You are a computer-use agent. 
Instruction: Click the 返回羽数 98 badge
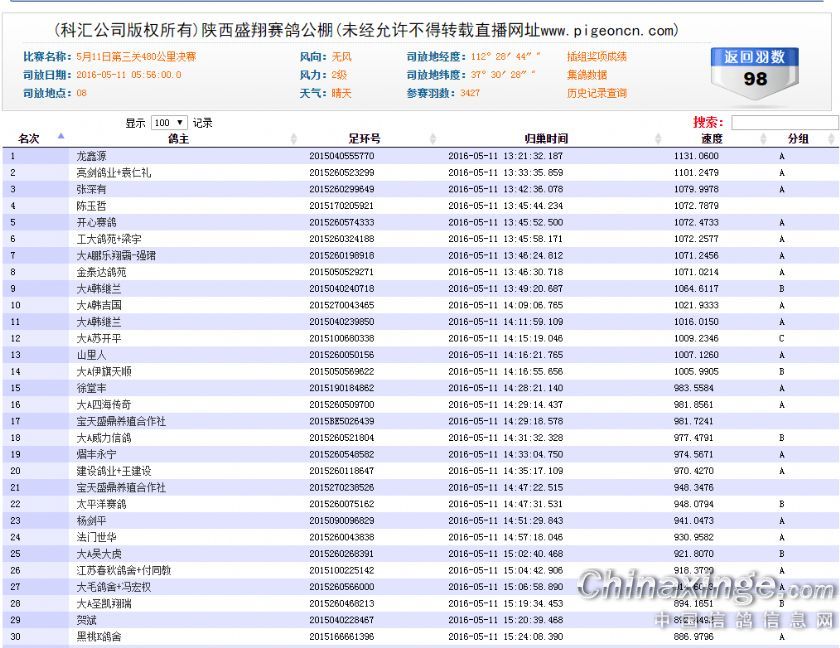pos(755,70)
